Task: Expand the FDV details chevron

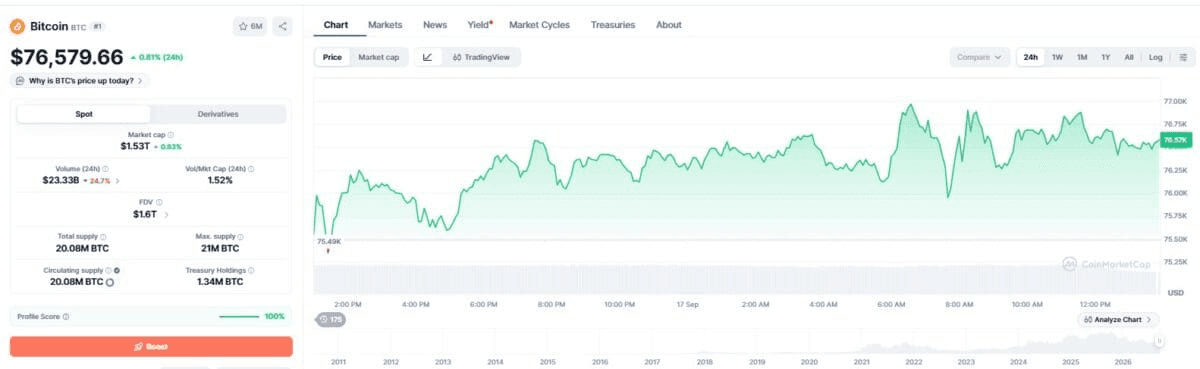Action: (166, 214)
